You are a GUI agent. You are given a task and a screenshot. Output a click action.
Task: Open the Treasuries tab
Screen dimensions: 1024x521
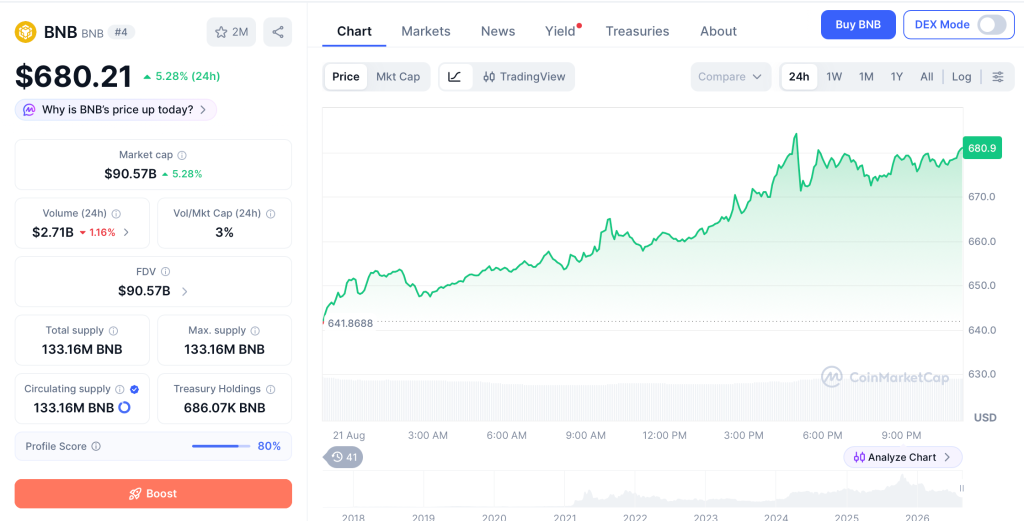point(637,31)
